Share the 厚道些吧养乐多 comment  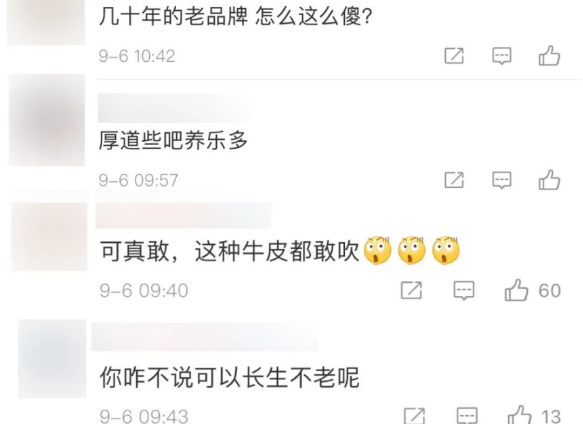(454, 180)
